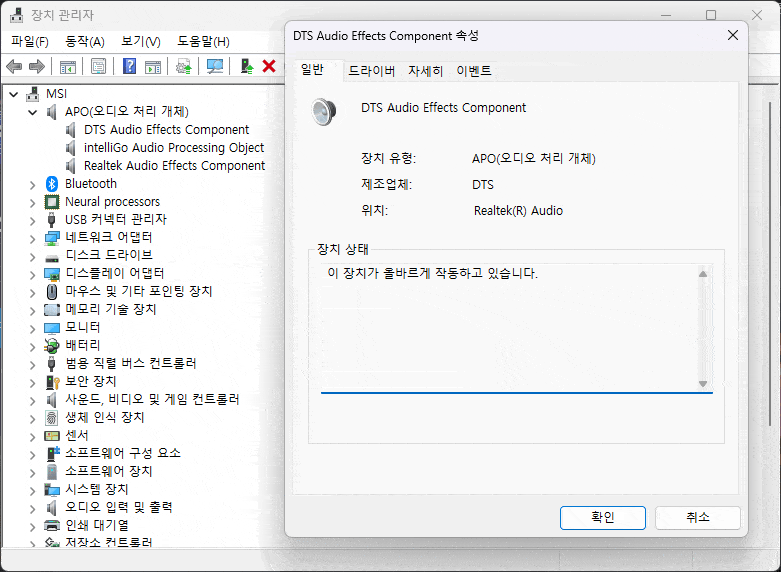Click the show/hide console tree icon
Screen dimensions: 781x572
[x=68, y=66]
